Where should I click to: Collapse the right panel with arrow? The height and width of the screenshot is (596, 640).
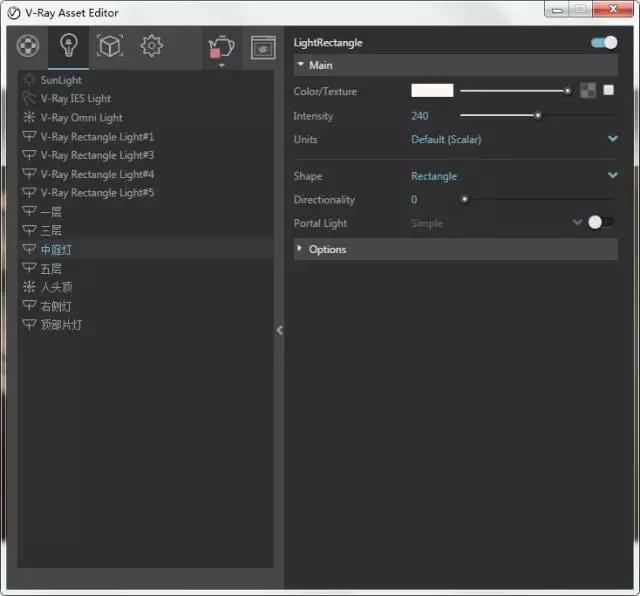(x=280, y=330)
